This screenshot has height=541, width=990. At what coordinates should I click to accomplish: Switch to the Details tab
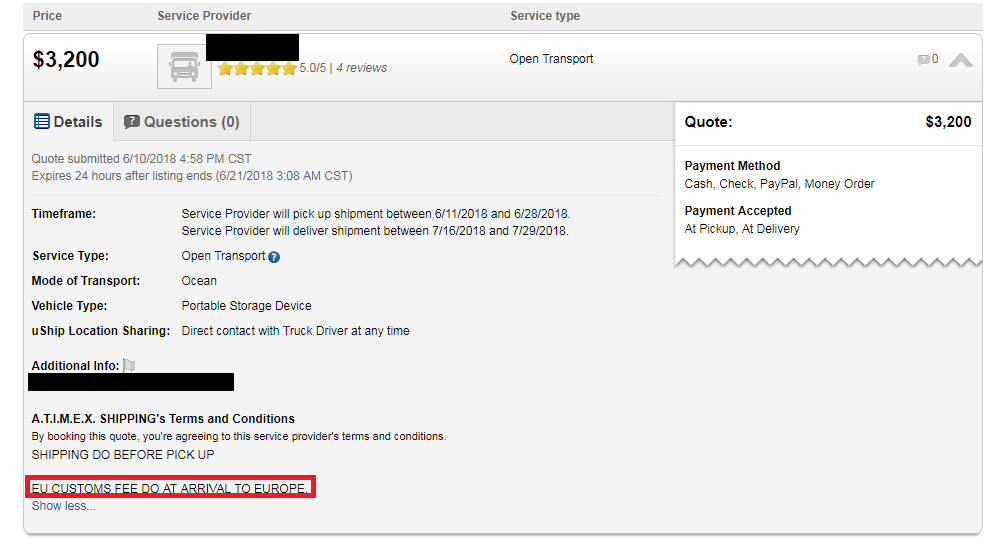click(x=68, y=122)
